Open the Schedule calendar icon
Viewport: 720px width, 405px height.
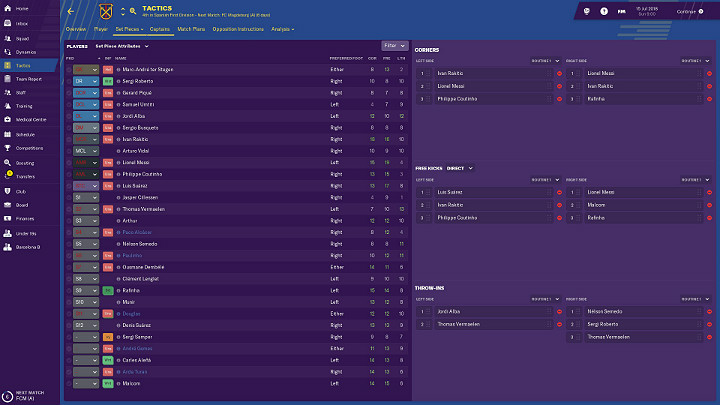(8, 135)
